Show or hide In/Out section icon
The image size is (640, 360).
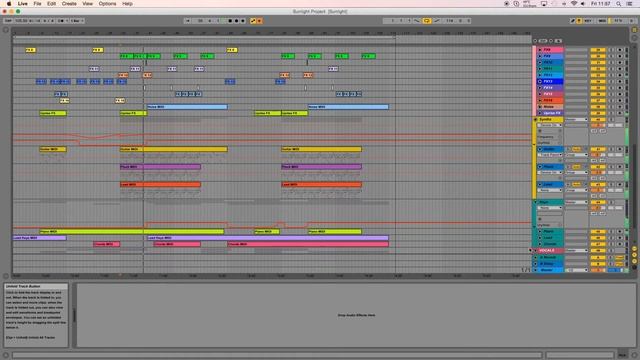pyautogui.click(x=634, y=248)
